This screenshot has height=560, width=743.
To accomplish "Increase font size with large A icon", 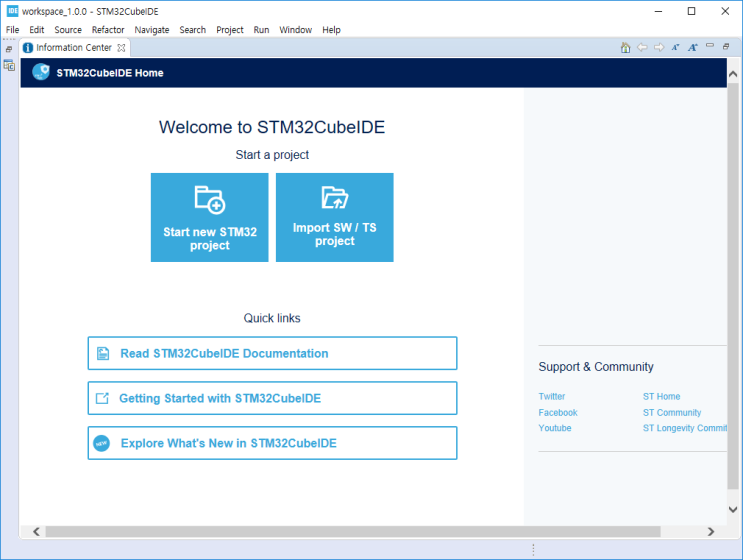I will (692, 47).
